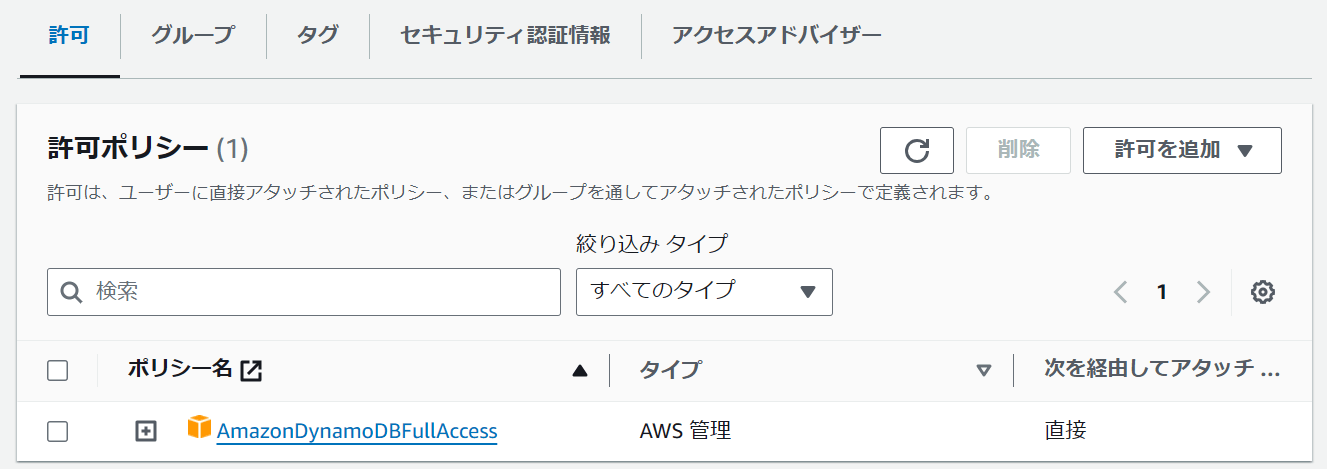1327x469 pixels.
Task: Open the アクセスアドバイザー tab
Action: (777, 36)
